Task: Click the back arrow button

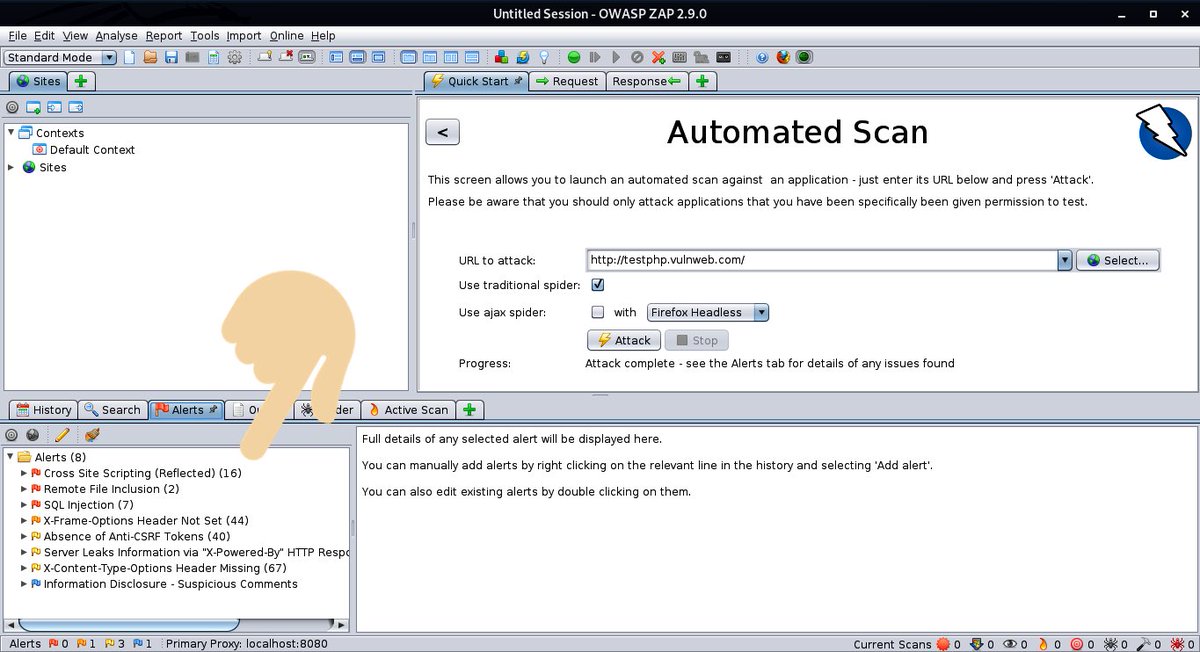Action: tap(443, 131)
